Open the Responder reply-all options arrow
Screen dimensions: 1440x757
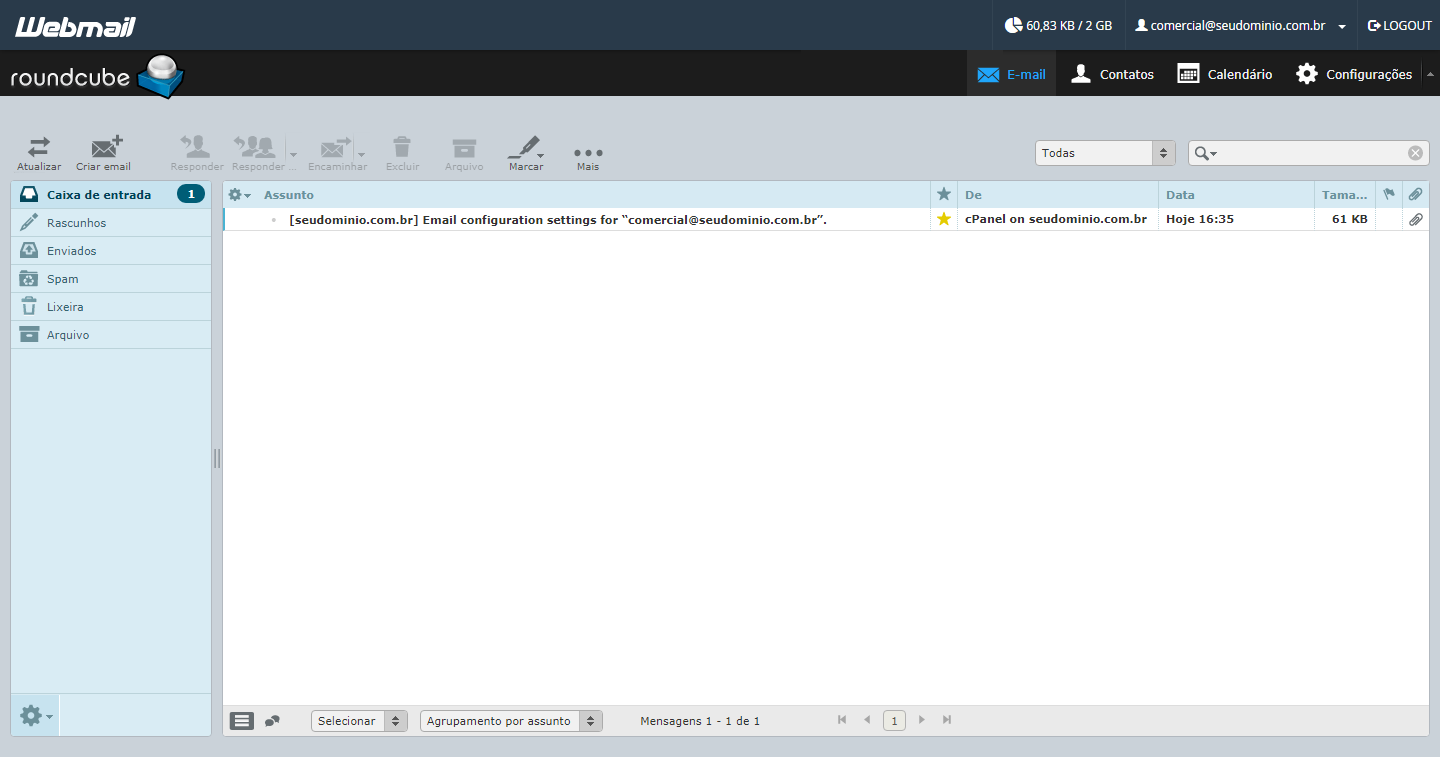click(293, 154)
